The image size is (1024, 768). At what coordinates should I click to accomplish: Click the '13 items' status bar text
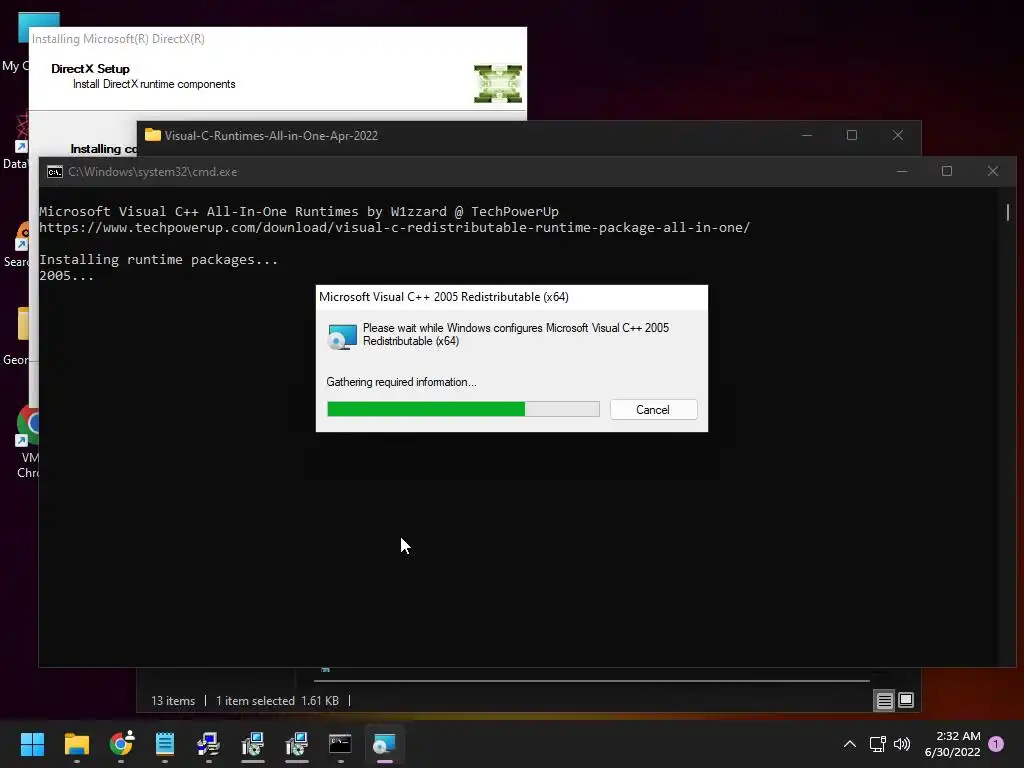click(173, 701)
